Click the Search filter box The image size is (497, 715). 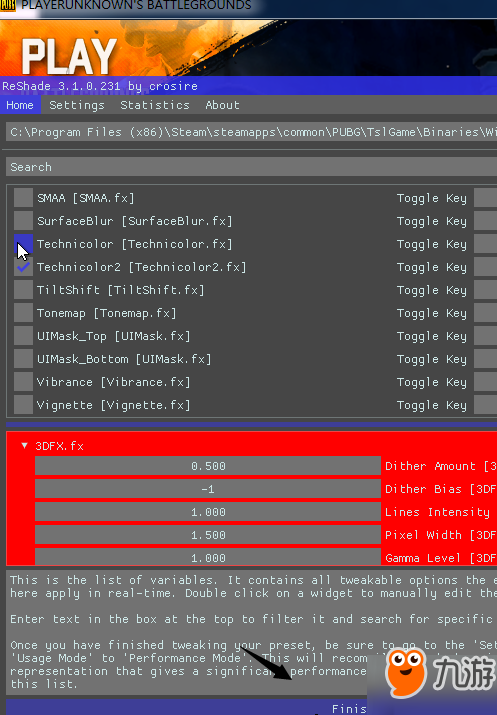(x=251, y=167)
